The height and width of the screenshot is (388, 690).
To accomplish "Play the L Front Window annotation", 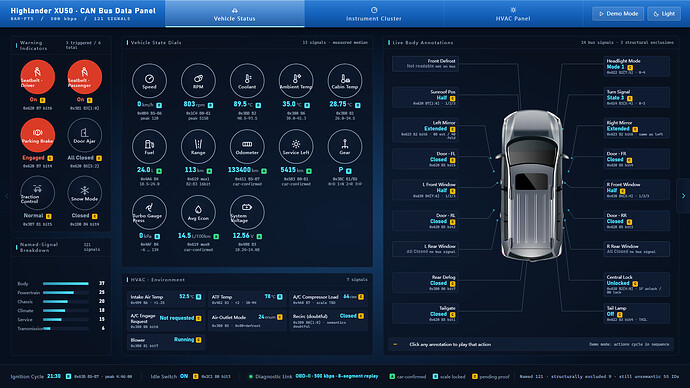I will (x=425, y=190).
